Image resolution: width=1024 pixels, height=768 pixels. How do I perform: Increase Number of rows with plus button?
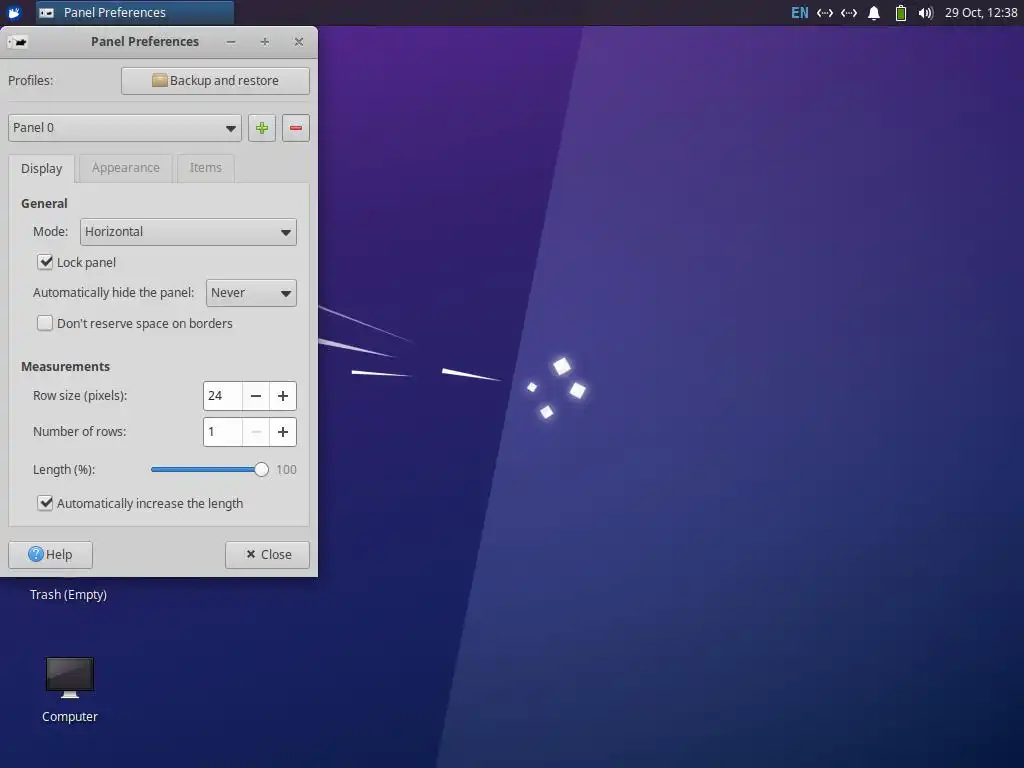[283, 432]
